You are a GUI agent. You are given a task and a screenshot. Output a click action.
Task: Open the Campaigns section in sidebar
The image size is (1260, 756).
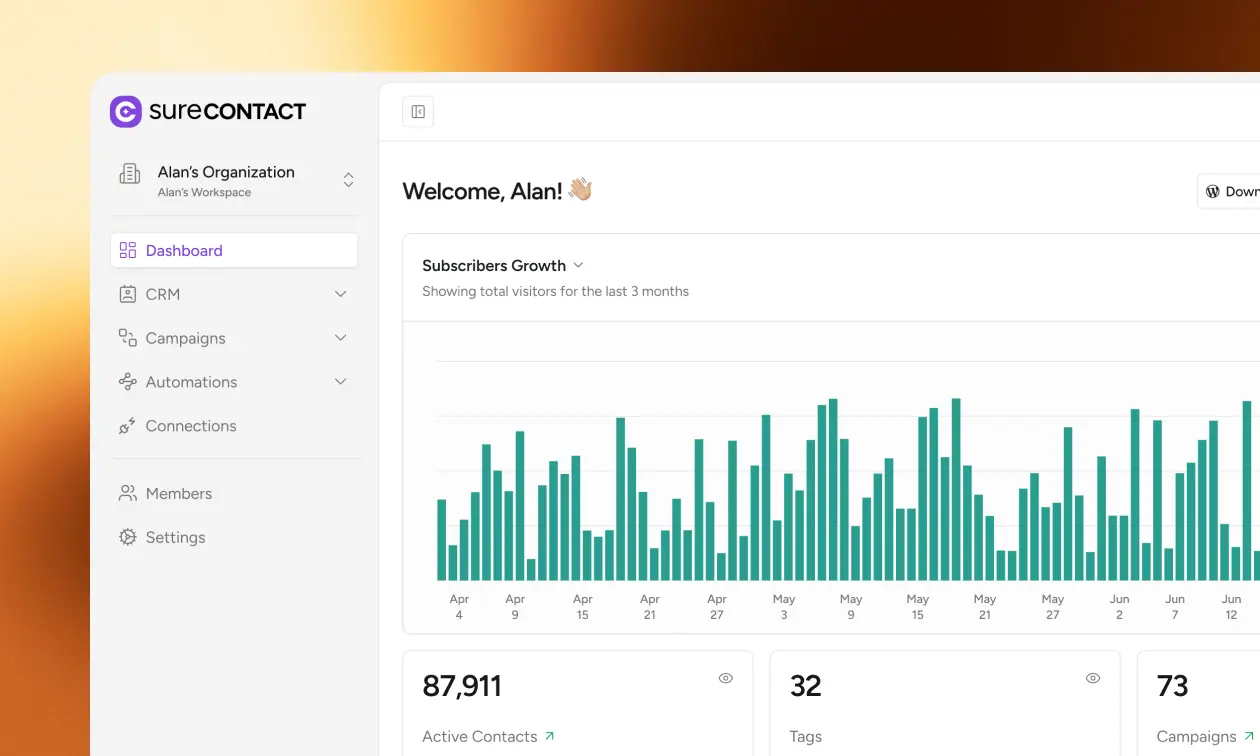(234, 338)
